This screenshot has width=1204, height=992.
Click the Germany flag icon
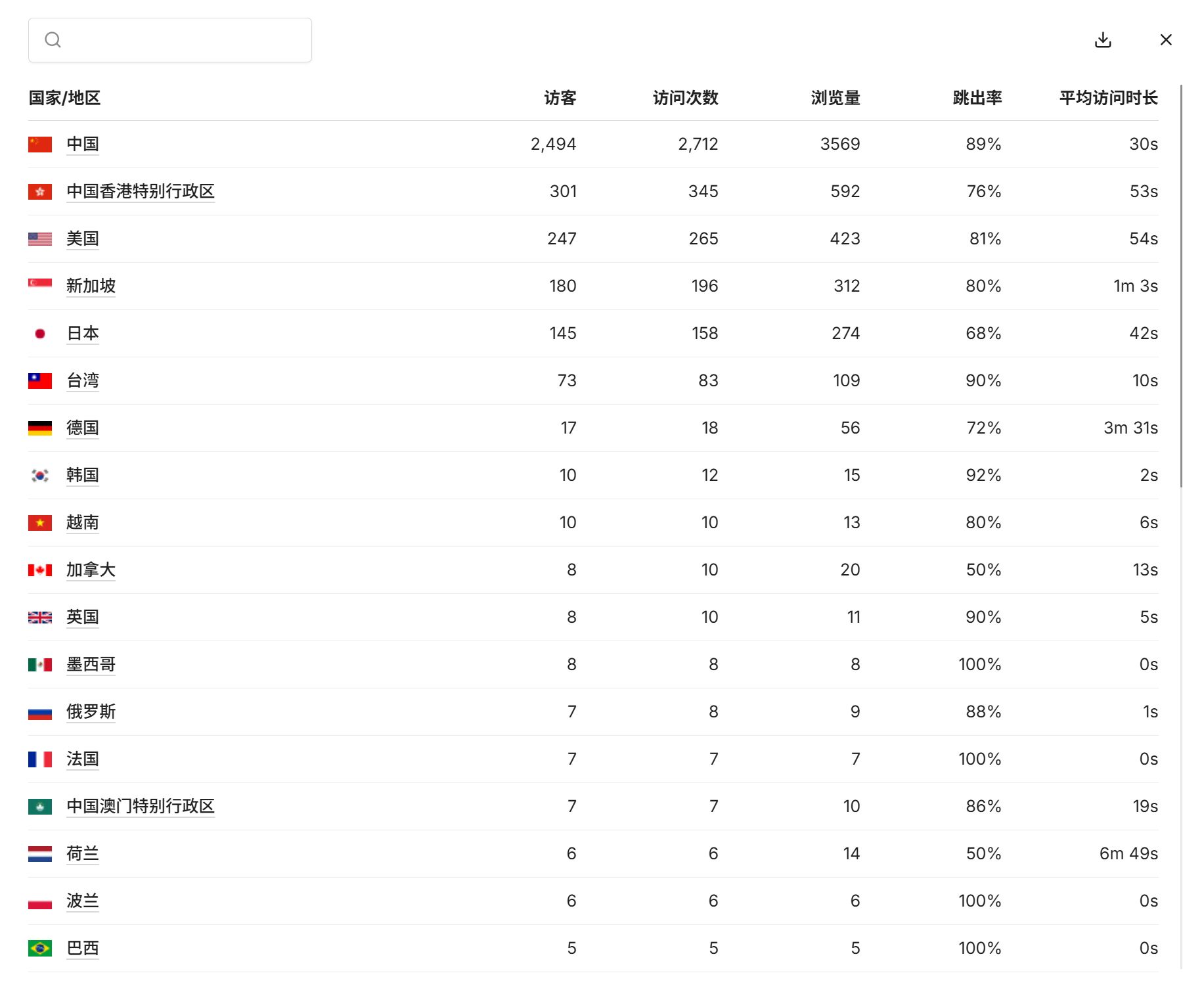tap(40, 428)
